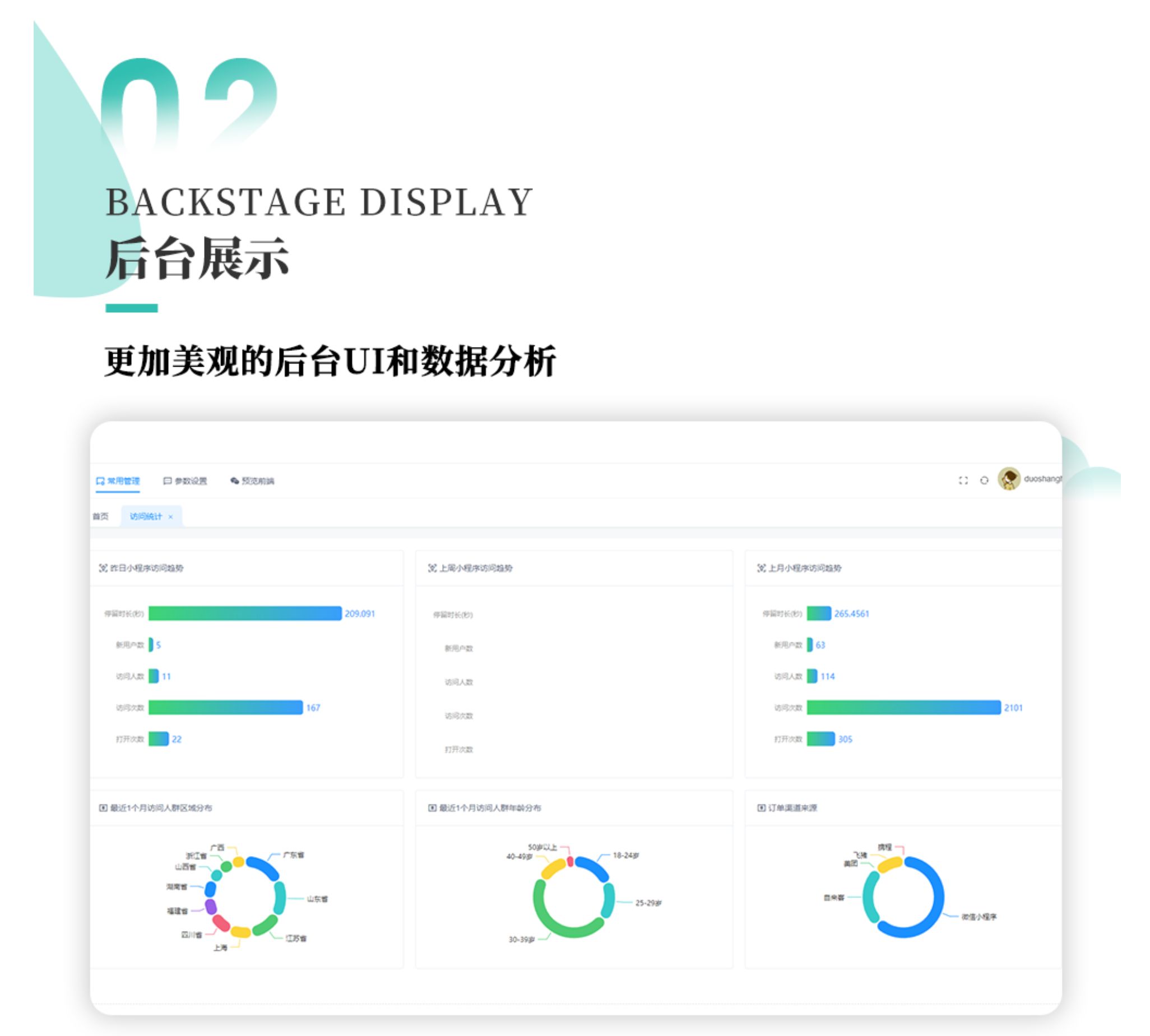Click the WeChat icon of 预览前端

tap(234, 481)
